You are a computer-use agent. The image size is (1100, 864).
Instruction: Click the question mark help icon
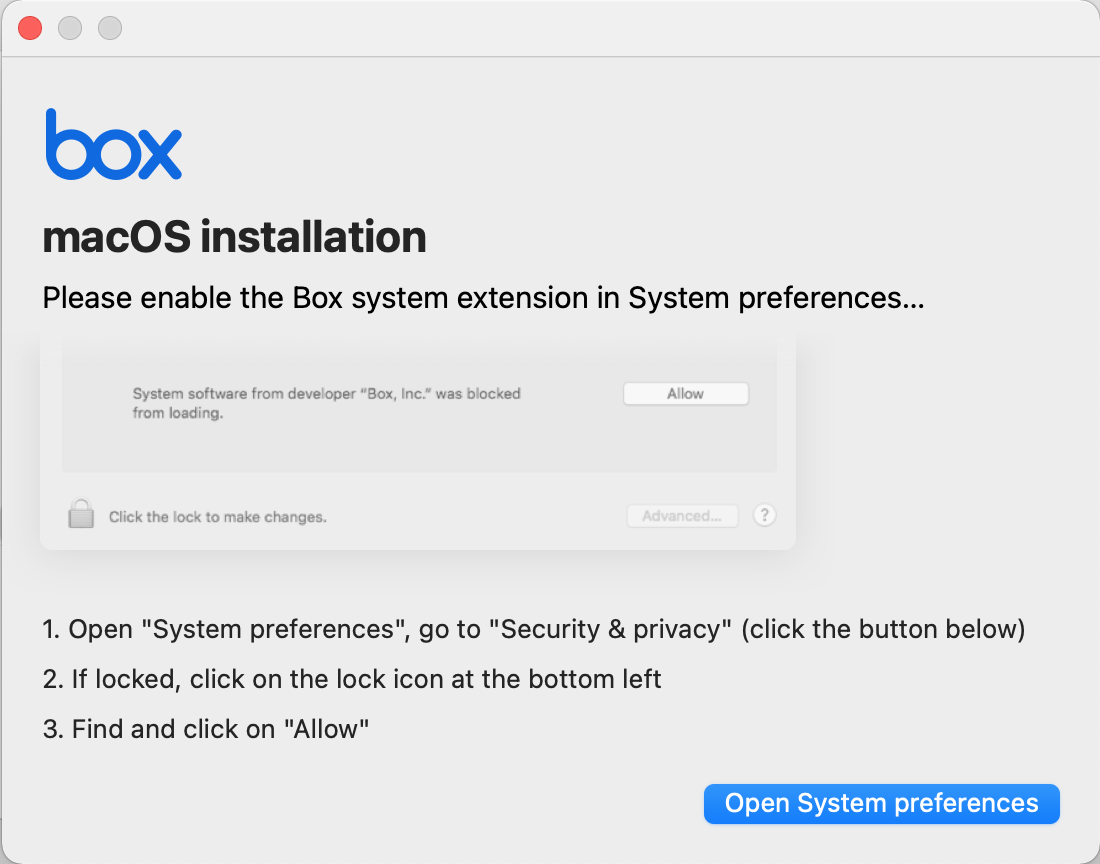point(764,515)
